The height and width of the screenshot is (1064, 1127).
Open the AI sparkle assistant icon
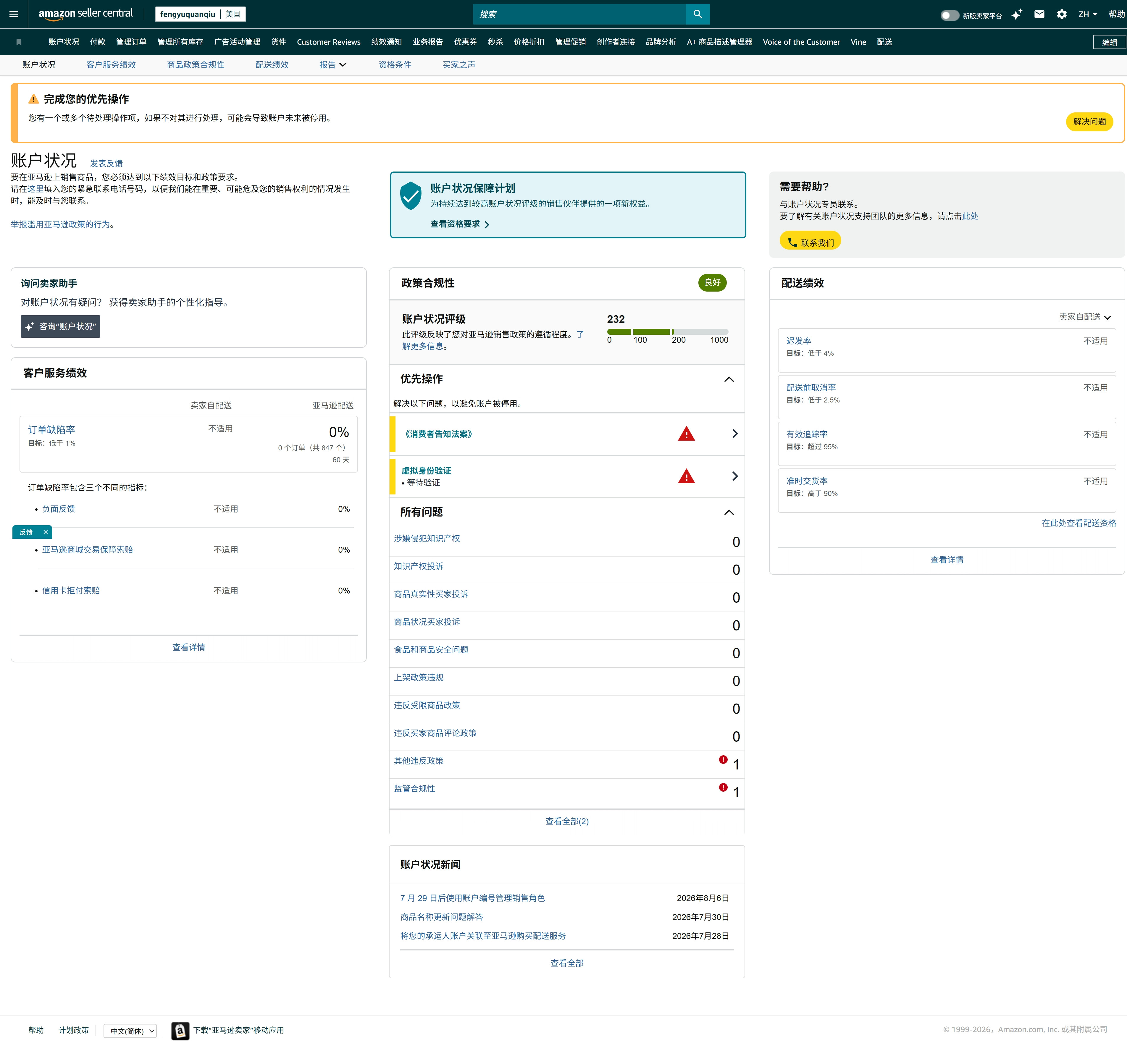[1016, 14]
